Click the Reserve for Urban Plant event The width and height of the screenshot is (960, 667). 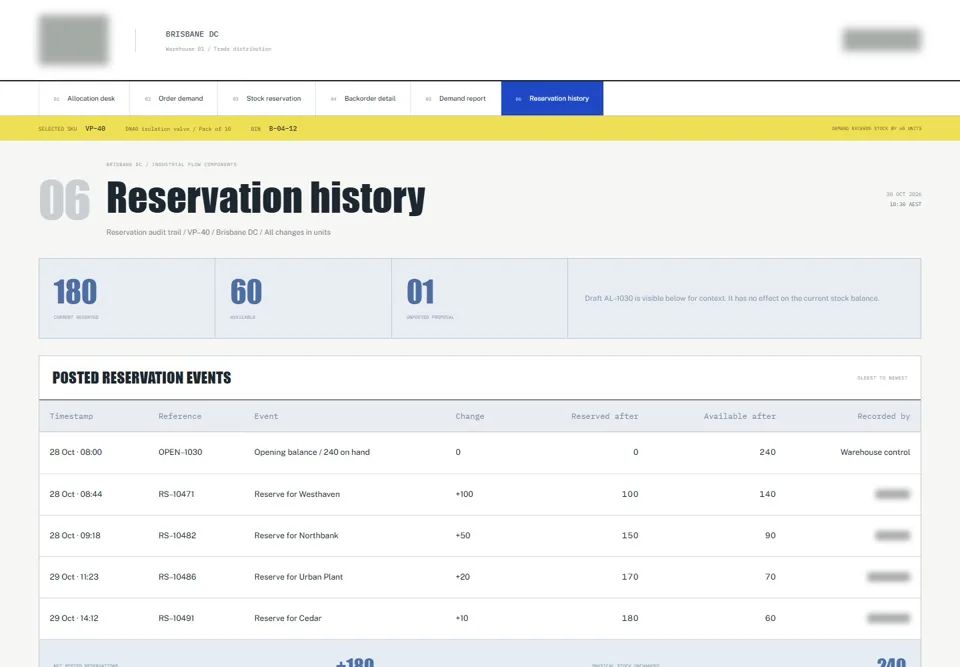coord(299,576)
